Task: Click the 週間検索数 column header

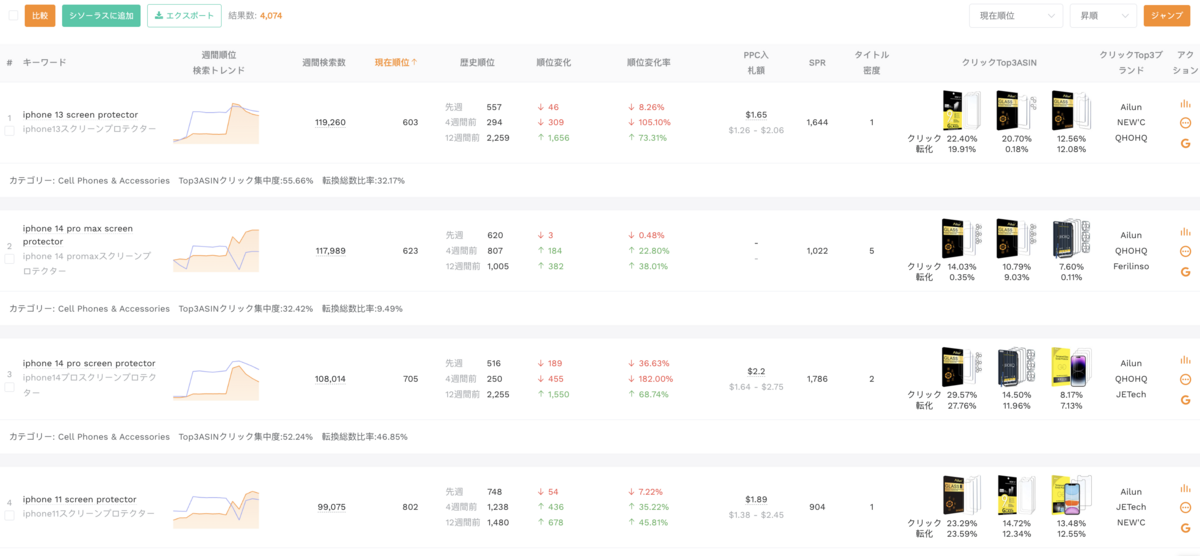Action: [x=324, y=62]
